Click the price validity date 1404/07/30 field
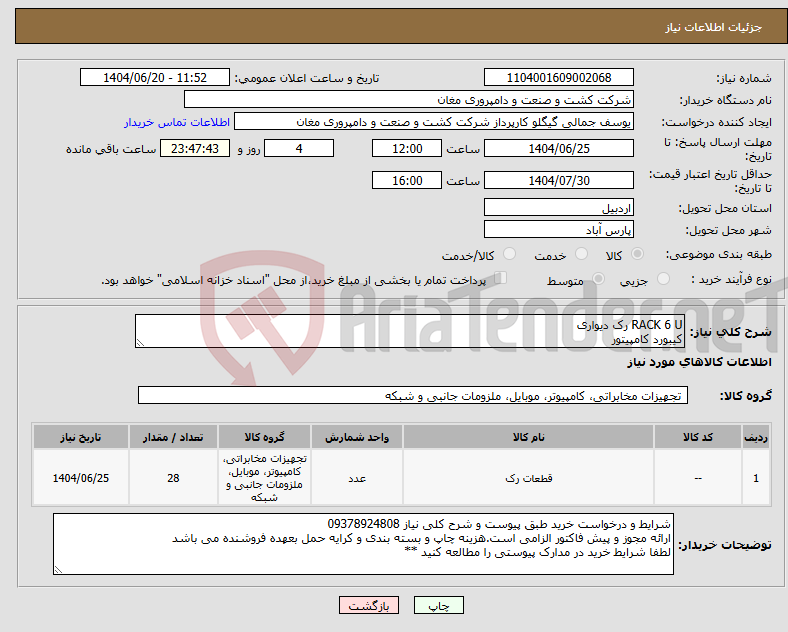Image resolution: width=788 pixels, height=632 pixels. coord(558,180)
